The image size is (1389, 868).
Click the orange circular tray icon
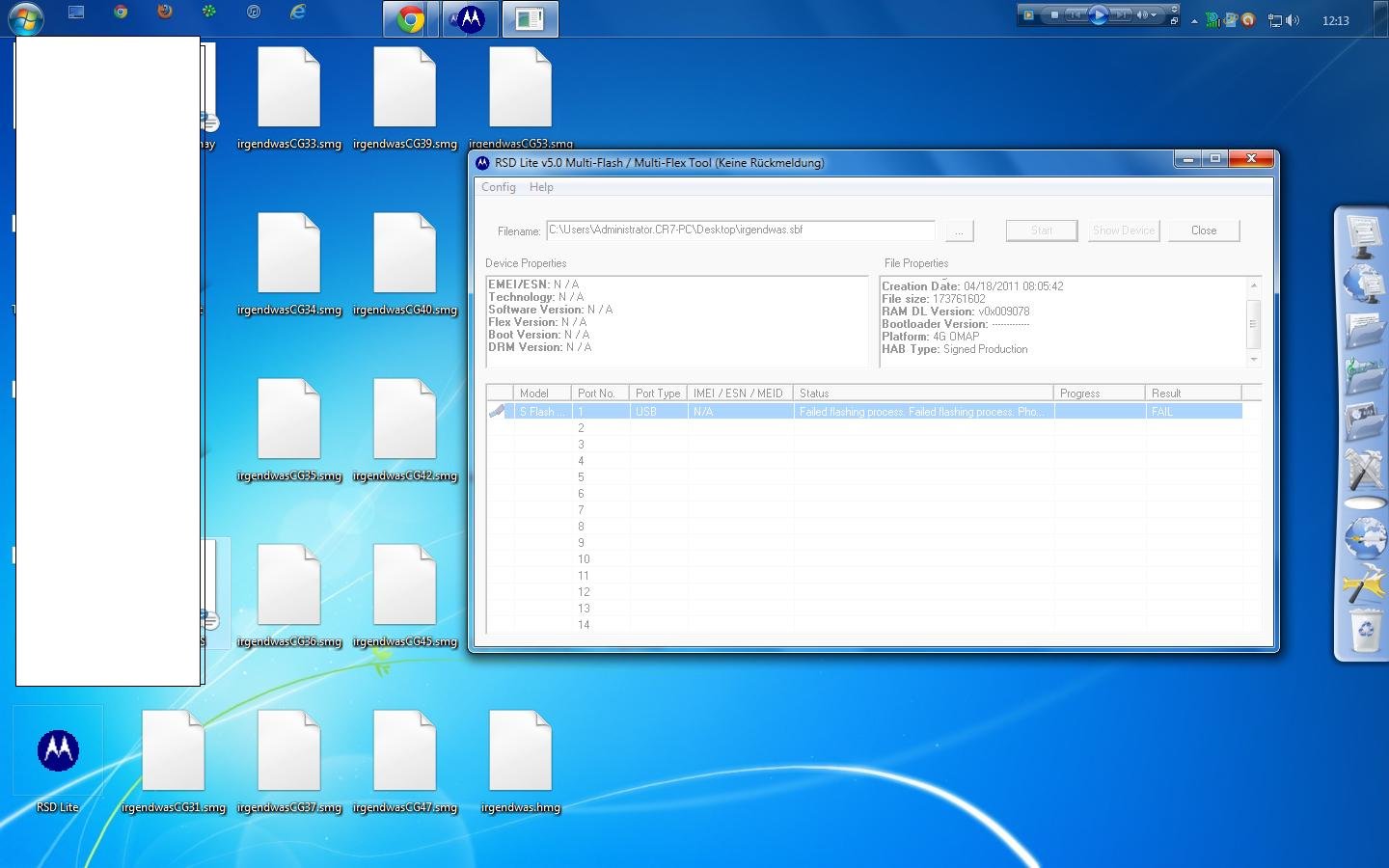click(1248, 20)
